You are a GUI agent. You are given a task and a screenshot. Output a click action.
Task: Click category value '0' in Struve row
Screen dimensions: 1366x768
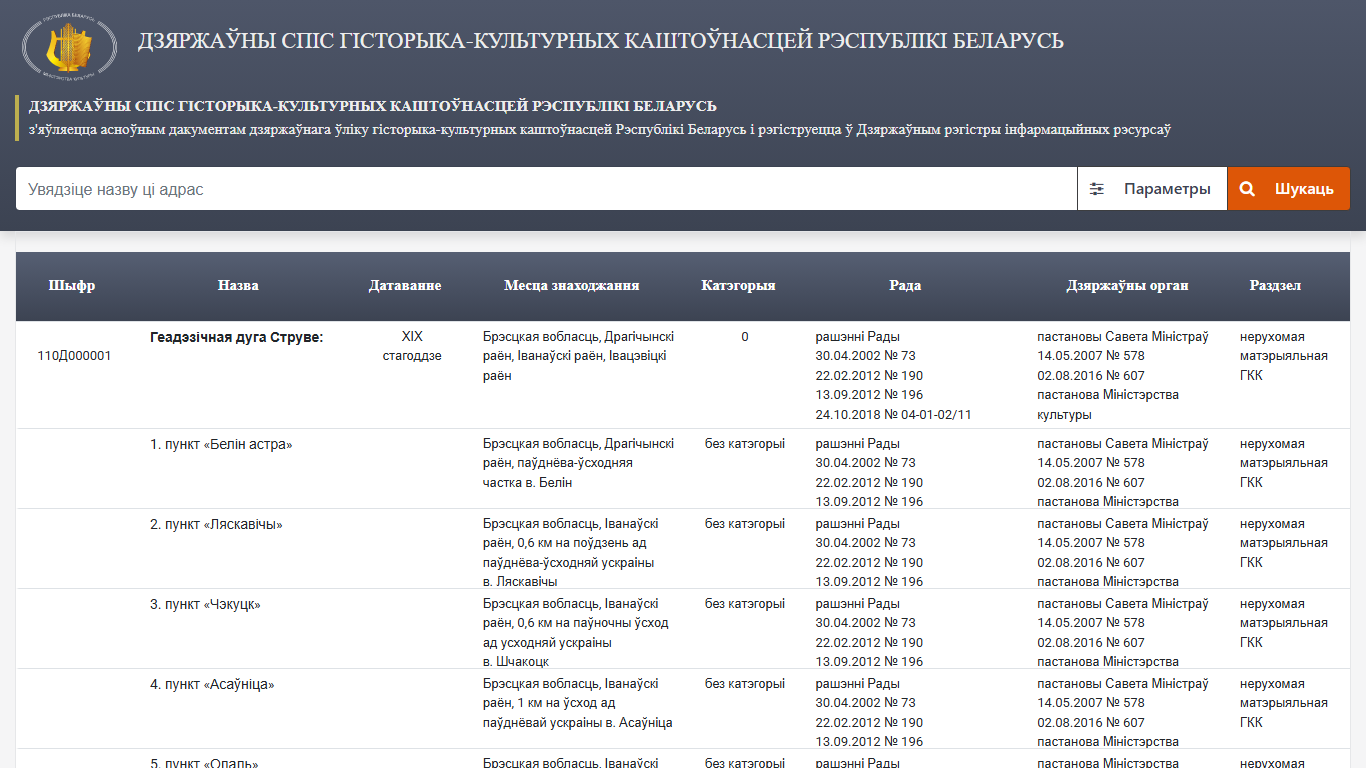click(745, 337)
